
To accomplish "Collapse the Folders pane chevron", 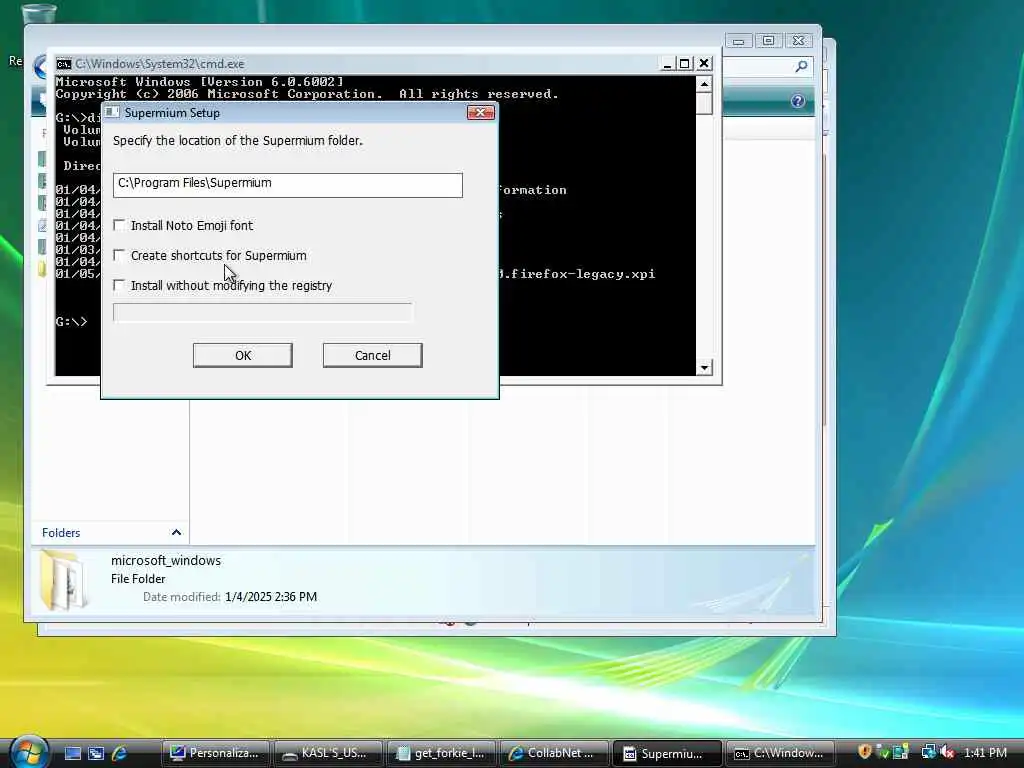I will pyautogui.click(x=176, y=533).
